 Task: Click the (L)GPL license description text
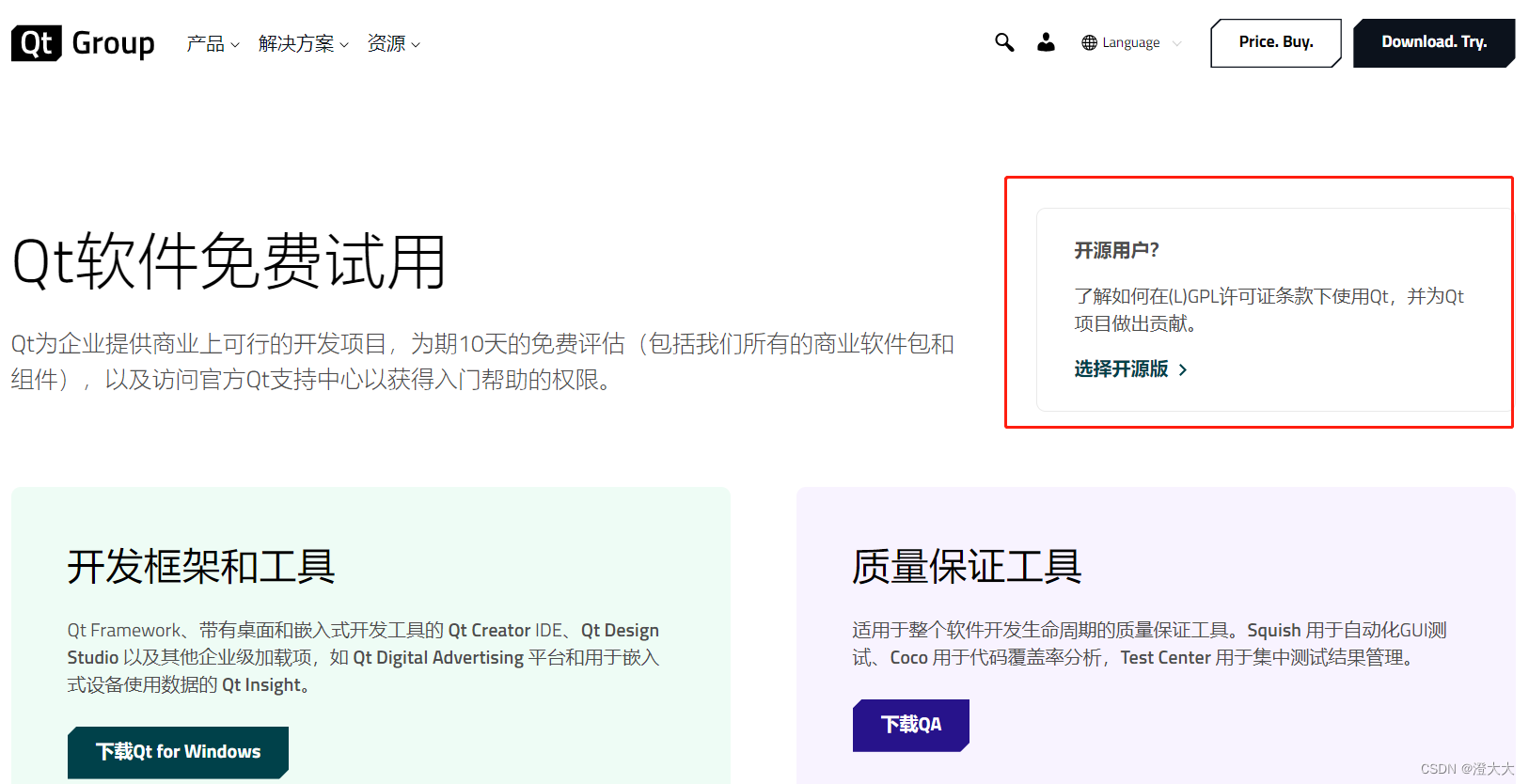[x=1269, y=309]
